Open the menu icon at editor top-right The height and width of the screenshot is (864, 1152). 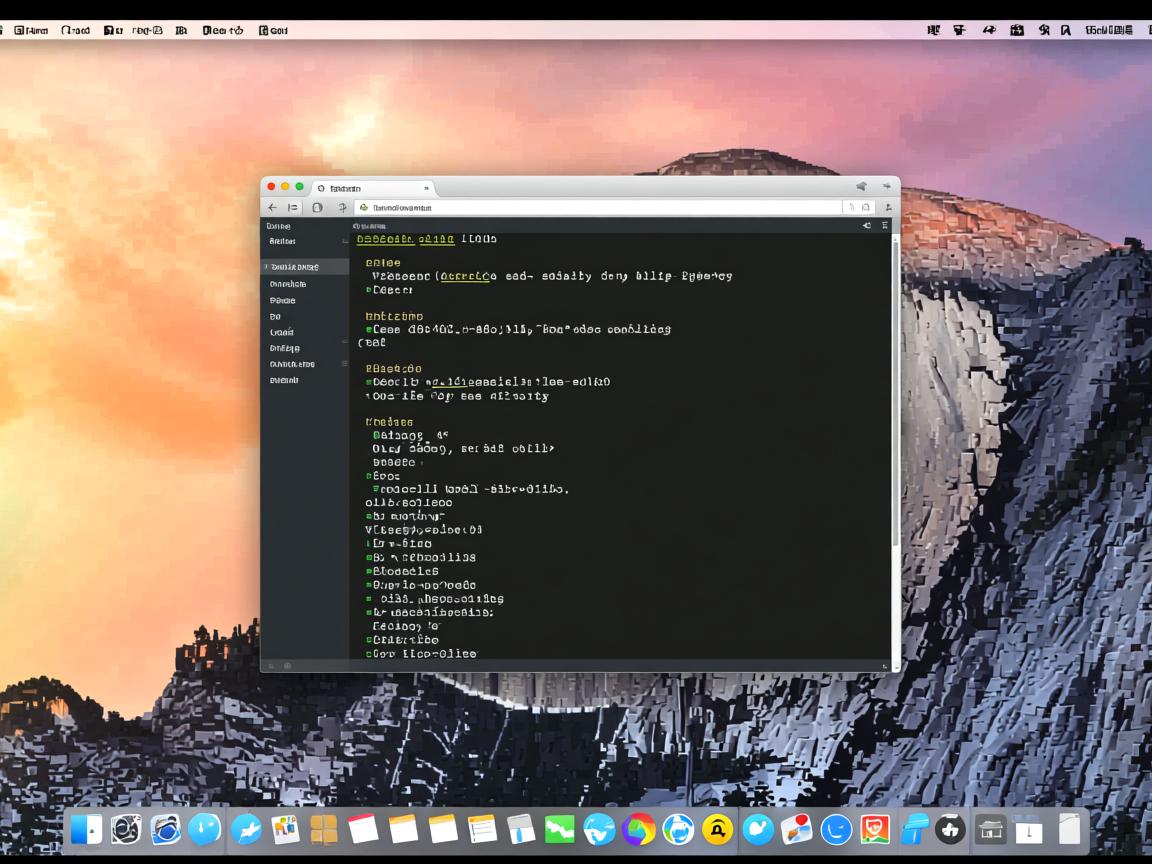884,226
